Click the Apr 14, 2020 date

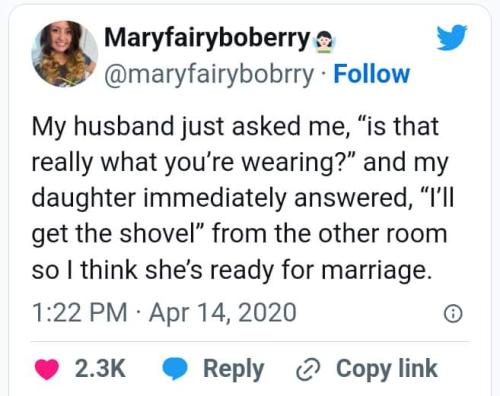tap(222, 313)
